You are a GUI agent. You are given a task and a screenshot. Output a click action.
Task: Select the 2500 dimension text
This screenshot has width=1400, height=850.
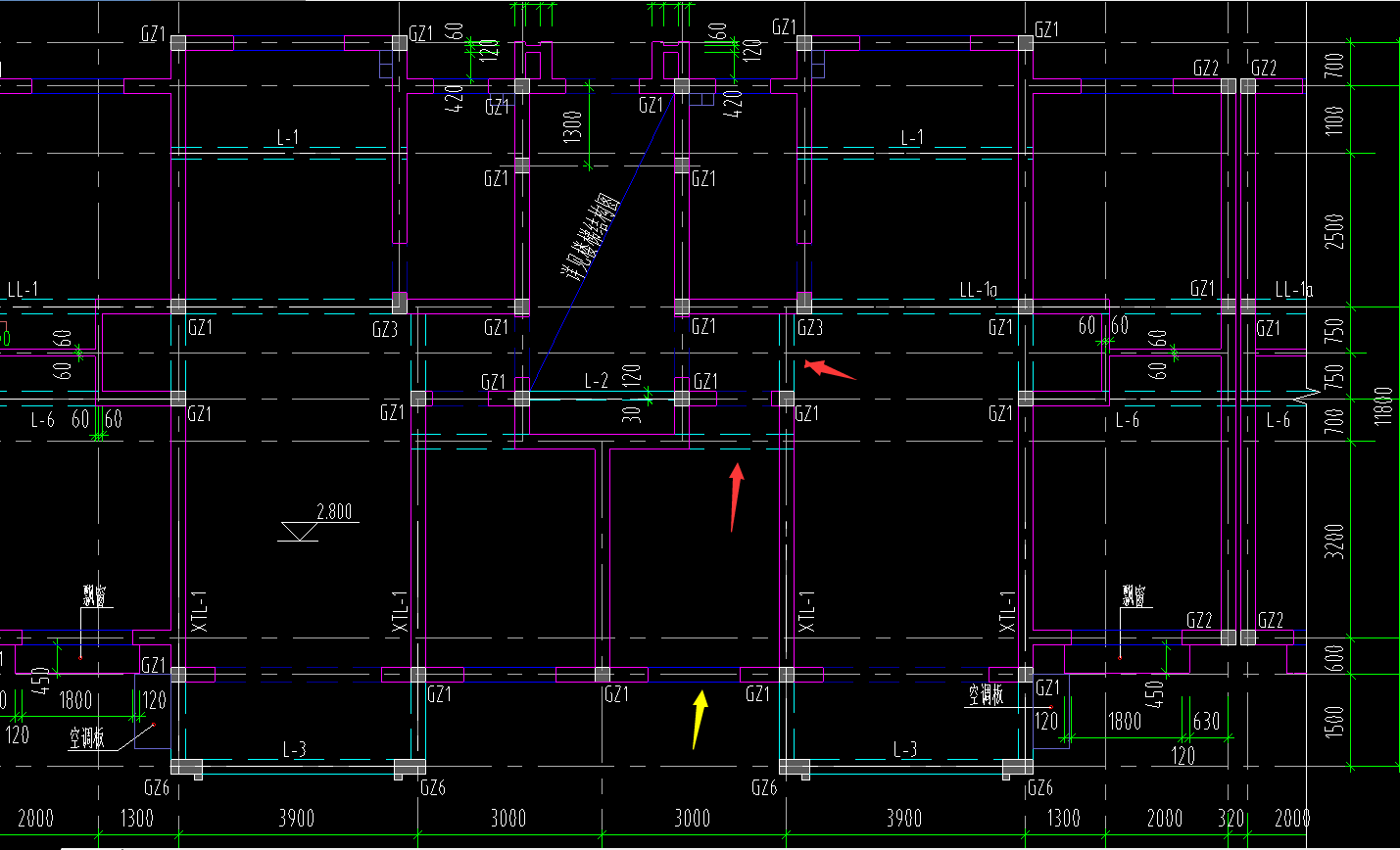point(1334,231)
